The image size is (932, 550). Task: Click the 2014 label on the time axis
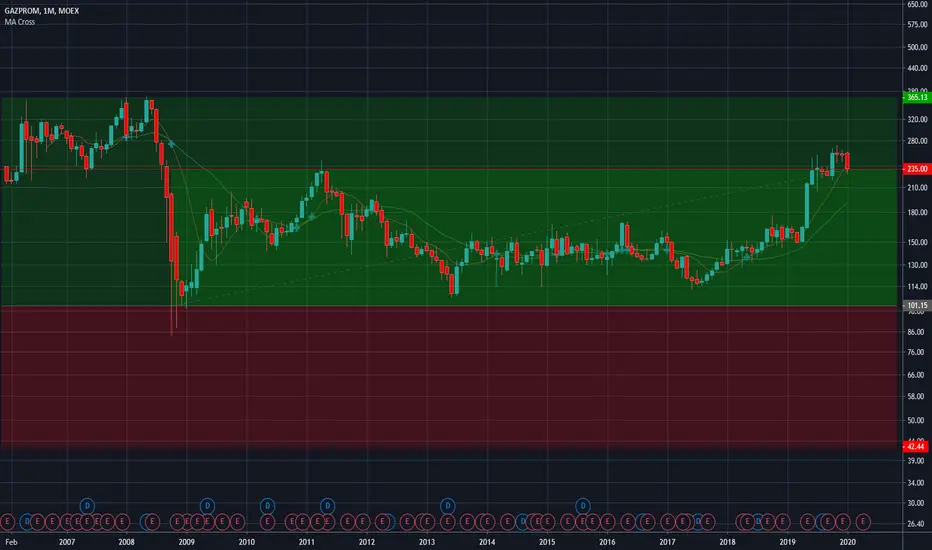point(487,542)
